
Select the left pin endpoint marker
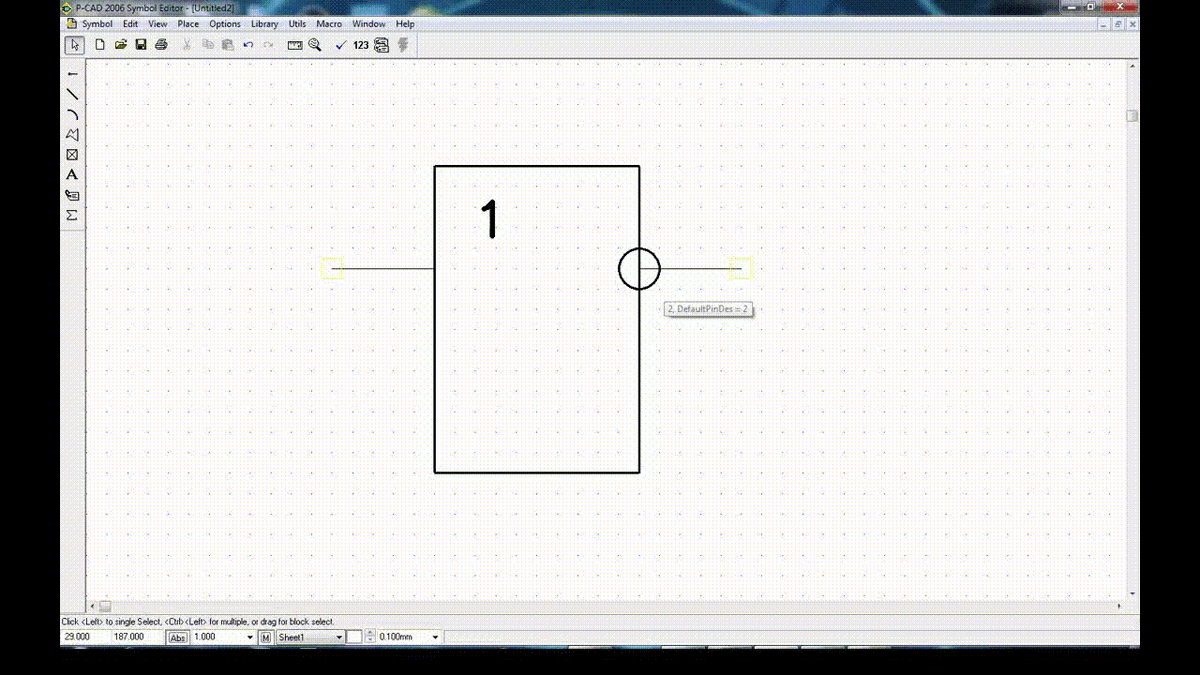pyautogui.click(x=332, y=268)
